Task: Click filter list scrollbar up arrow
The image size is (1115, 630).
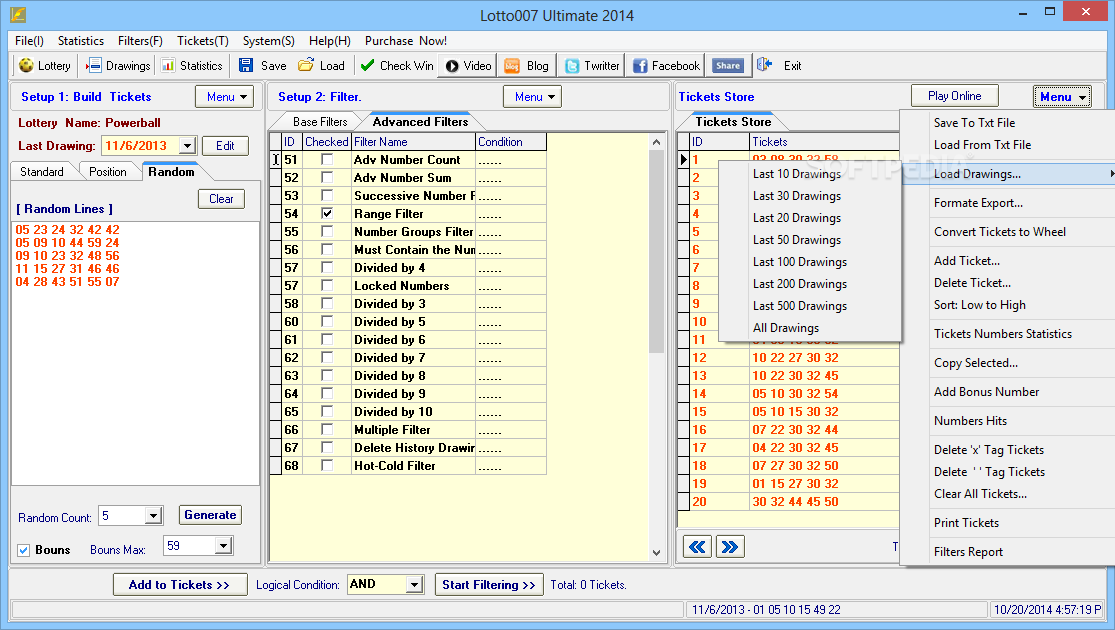Action: pos(656,142)
